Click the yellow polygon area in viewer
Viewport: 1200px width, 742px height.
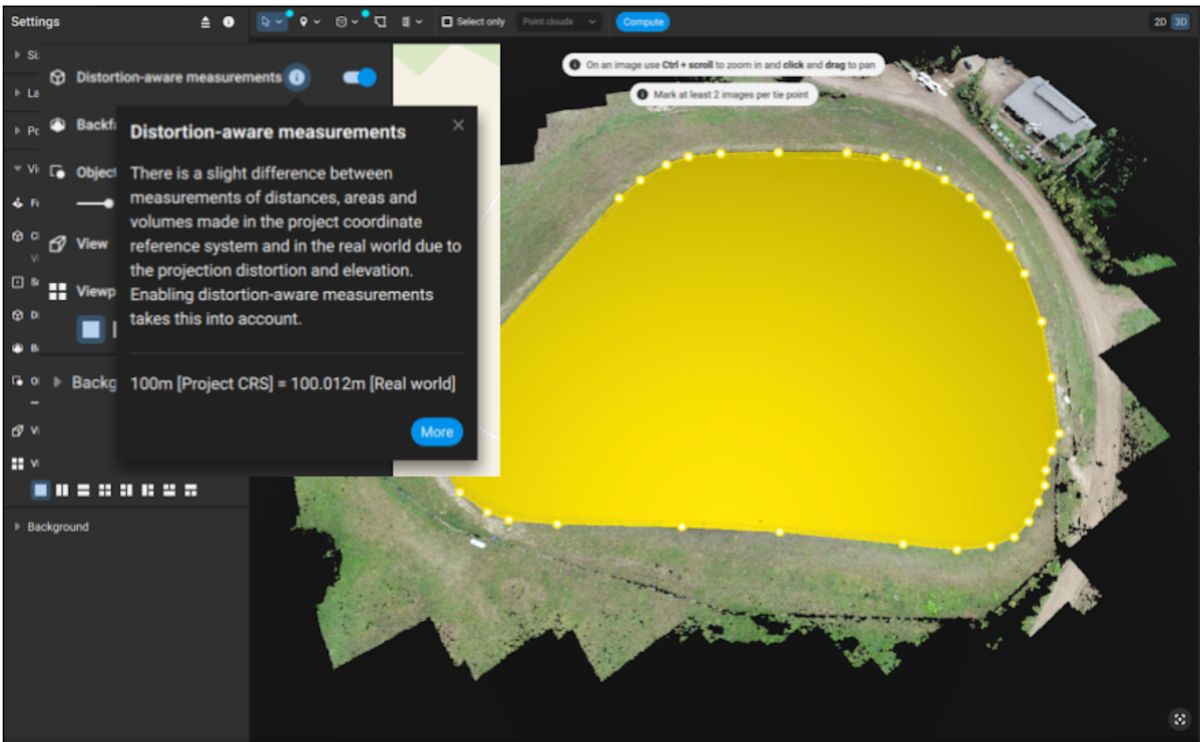pos(780,350)
